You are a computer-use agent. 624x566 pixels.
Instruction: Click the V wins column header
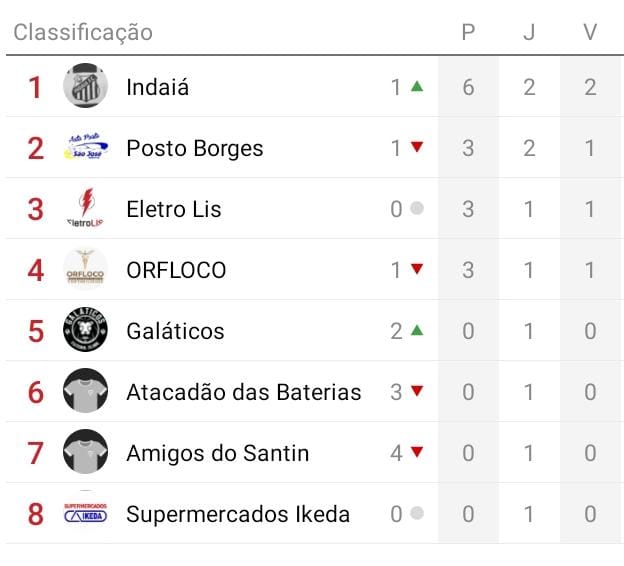[590, 32]
